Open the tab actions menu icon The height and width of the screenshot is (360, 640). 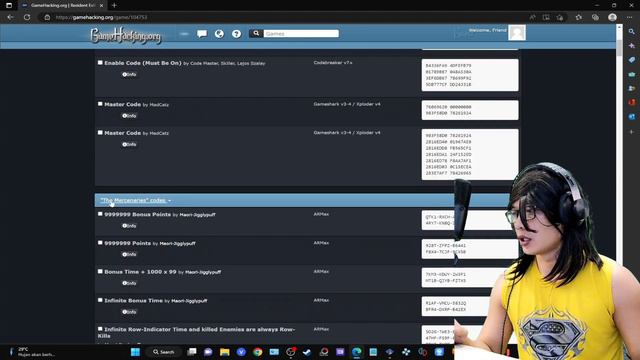point(9,5)
